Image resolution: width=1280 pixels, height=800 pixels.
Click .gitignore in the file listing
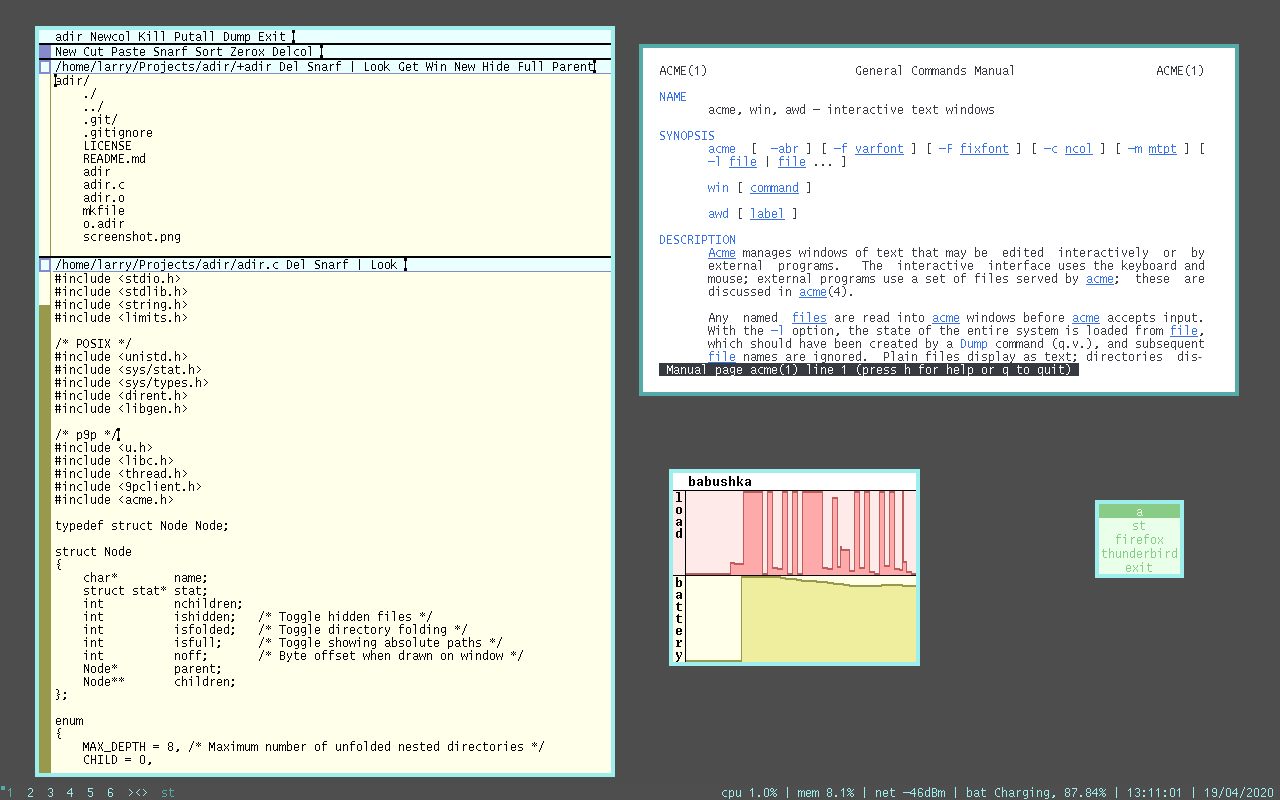pyautogui.click(x=118, y=133)
